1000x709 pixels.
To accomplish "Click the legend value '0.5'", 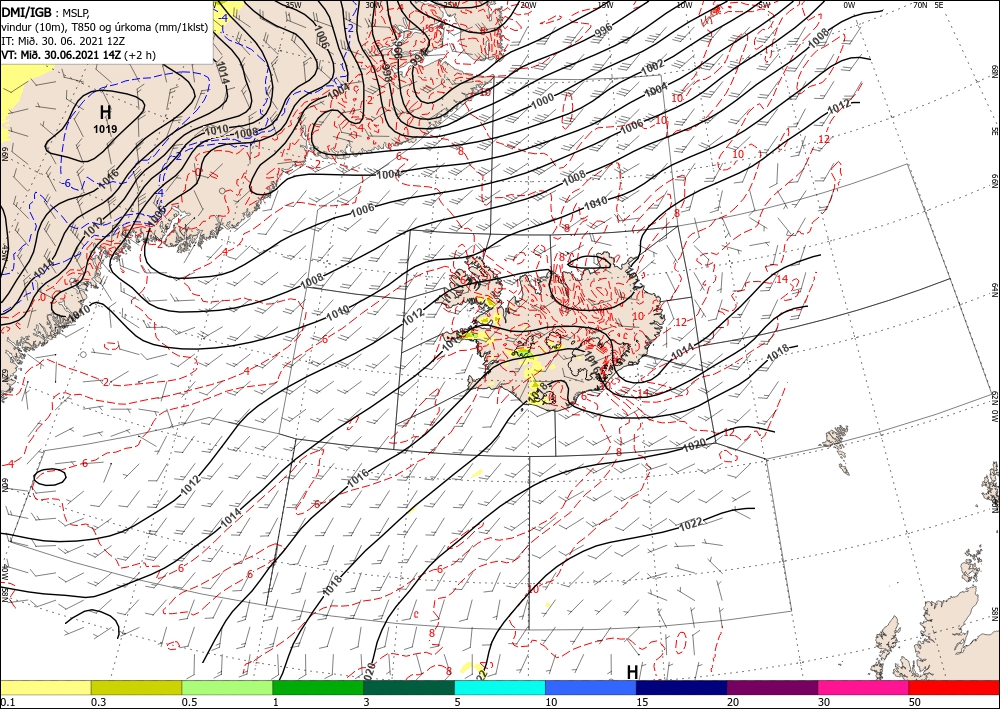I will pyautogui.click(x=189, y=702).
